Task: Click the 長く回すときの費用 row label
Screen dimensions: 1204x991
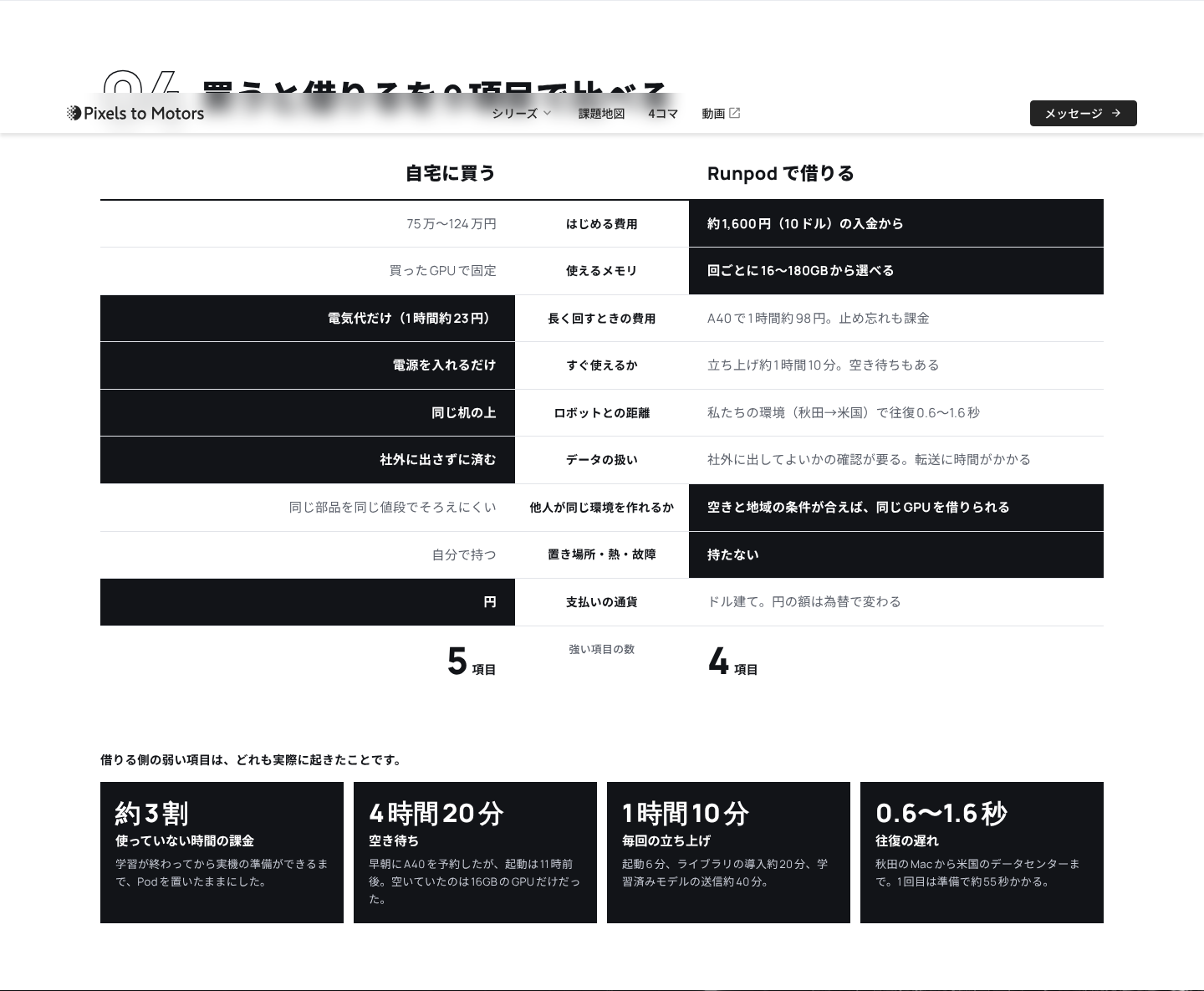Action: click(x=602, y=319)
